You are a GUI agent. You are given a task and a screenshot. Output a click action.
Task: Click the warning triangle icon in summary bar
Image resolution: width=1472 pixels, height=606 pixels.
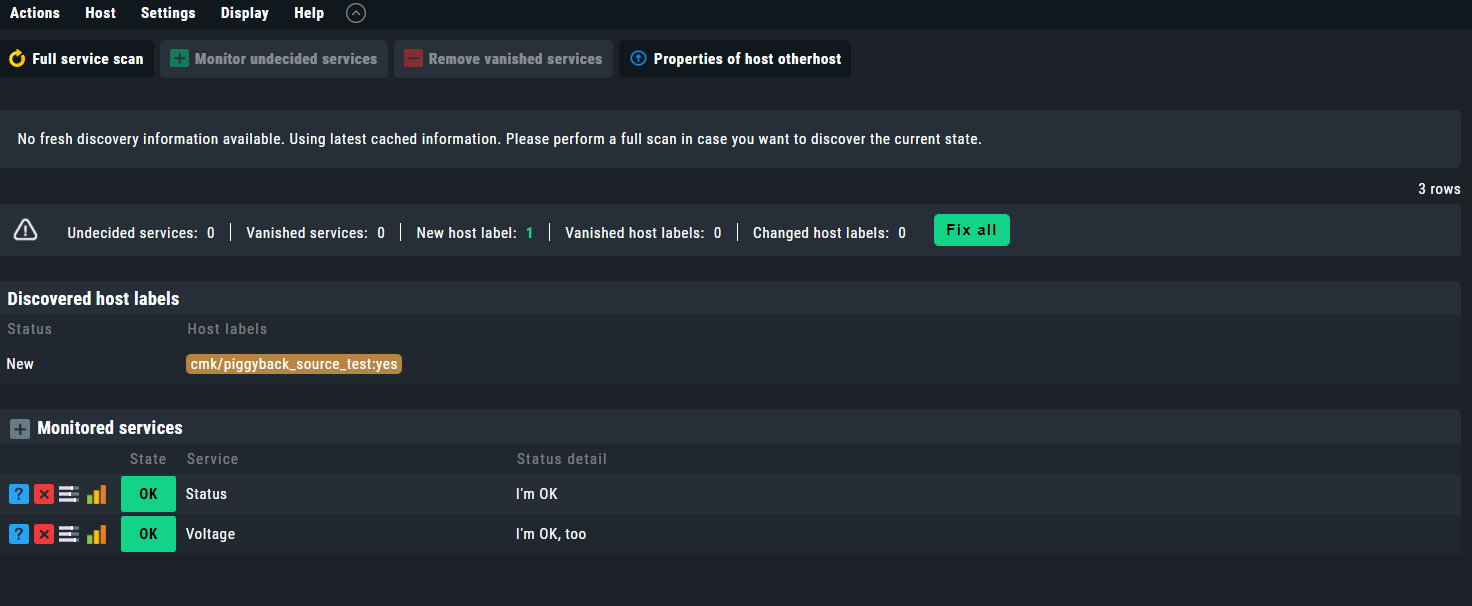pyautogui.click(x=26, y=231)
